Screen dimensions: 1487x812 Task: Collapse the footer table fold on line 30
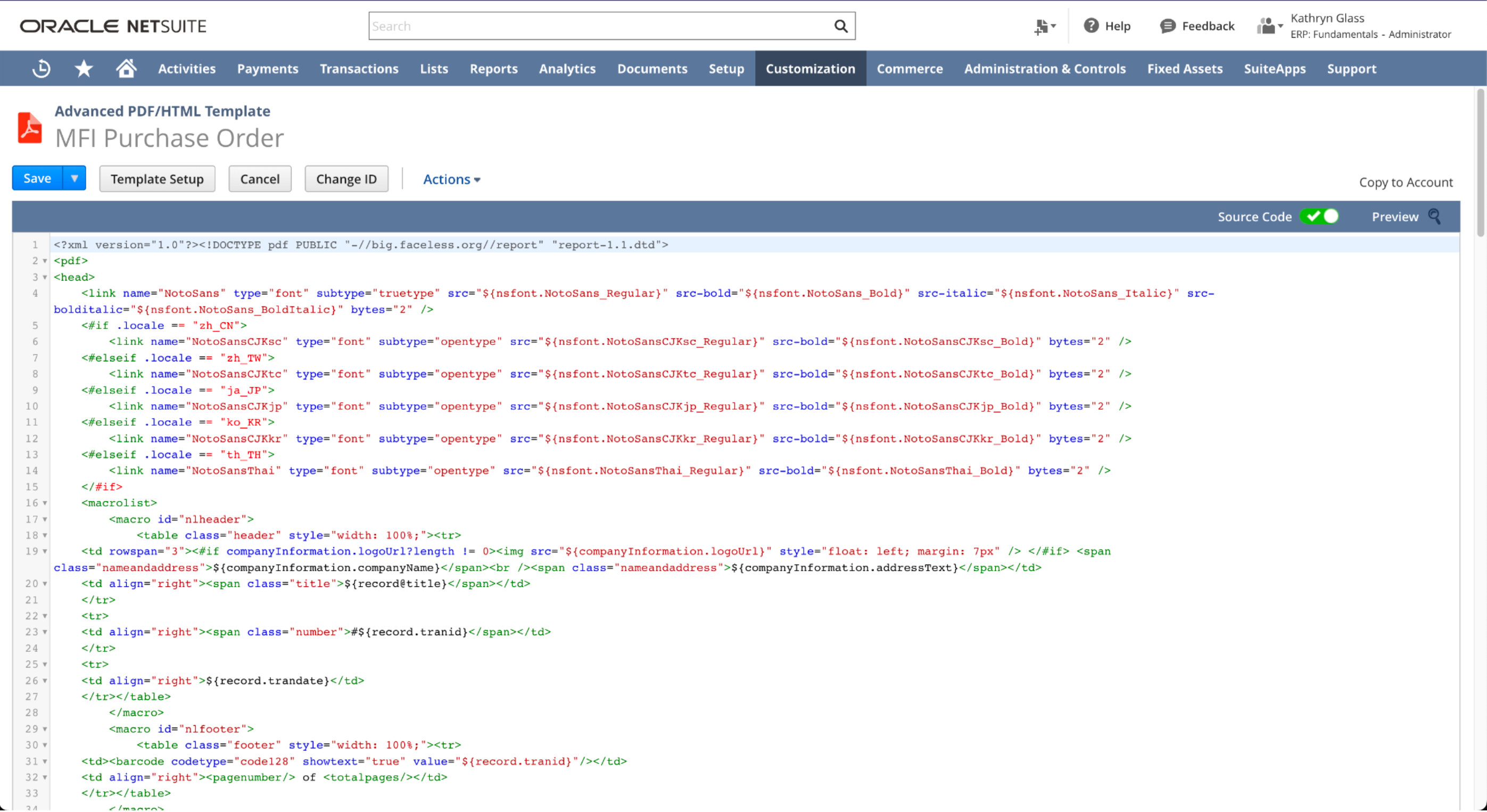pyautogui.click(x=45, y=745)
